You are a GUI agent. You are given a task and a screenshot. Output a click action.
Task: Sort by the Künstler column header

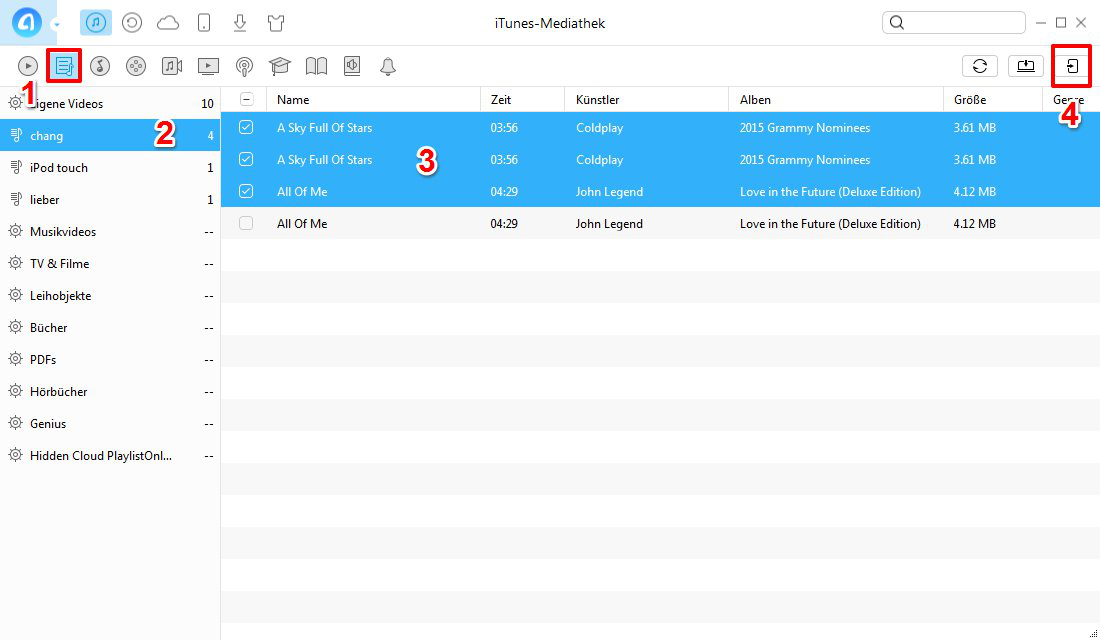[646, 100]
